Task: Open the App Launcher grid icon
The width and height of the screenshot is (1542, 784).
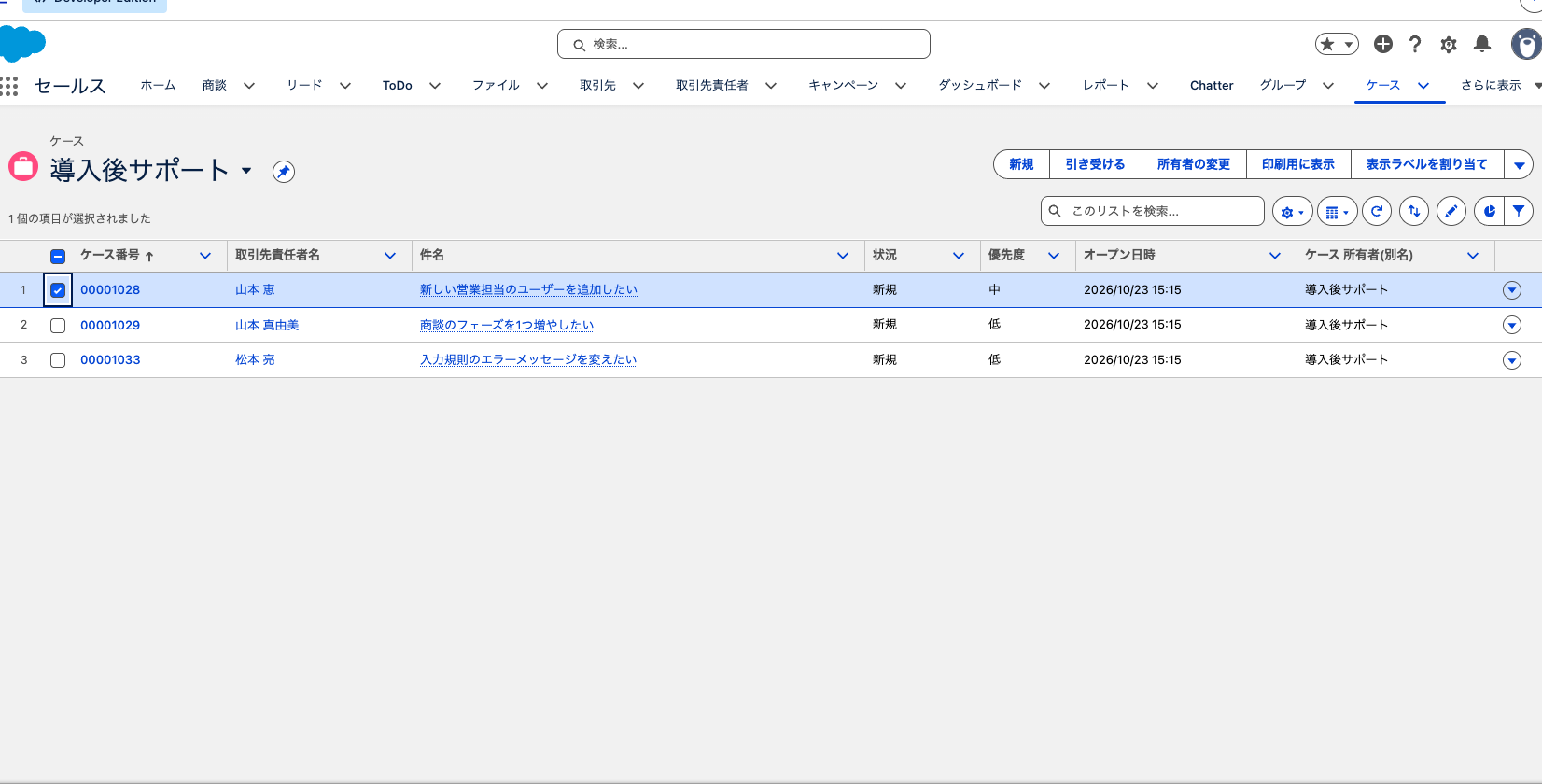Action: [9, 86]
